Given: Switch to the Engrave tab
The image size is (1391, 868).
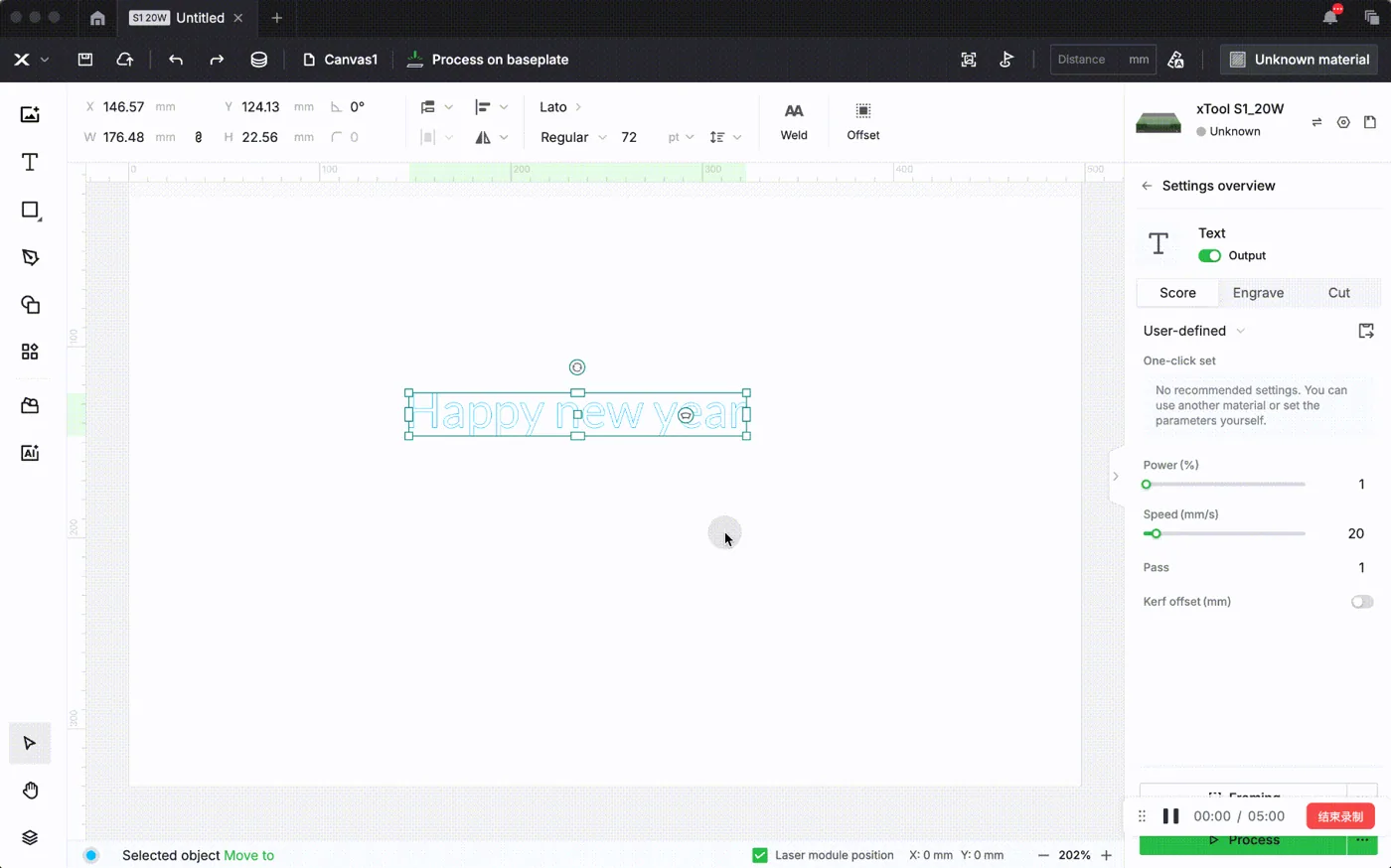Looking at the screenshot, I should [1258, 293].
